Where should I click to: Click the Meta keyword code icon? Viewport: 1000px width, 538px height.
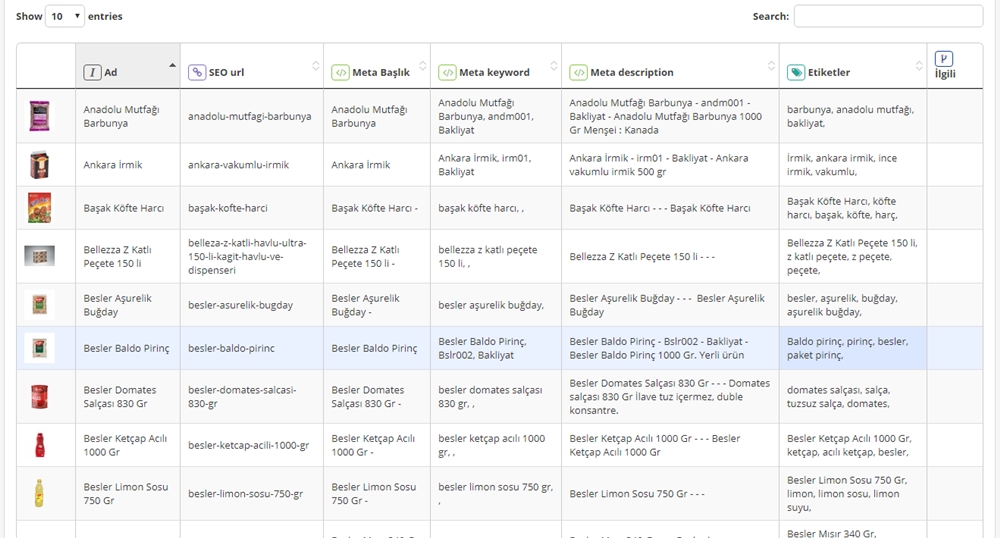(x=448, y=72)
